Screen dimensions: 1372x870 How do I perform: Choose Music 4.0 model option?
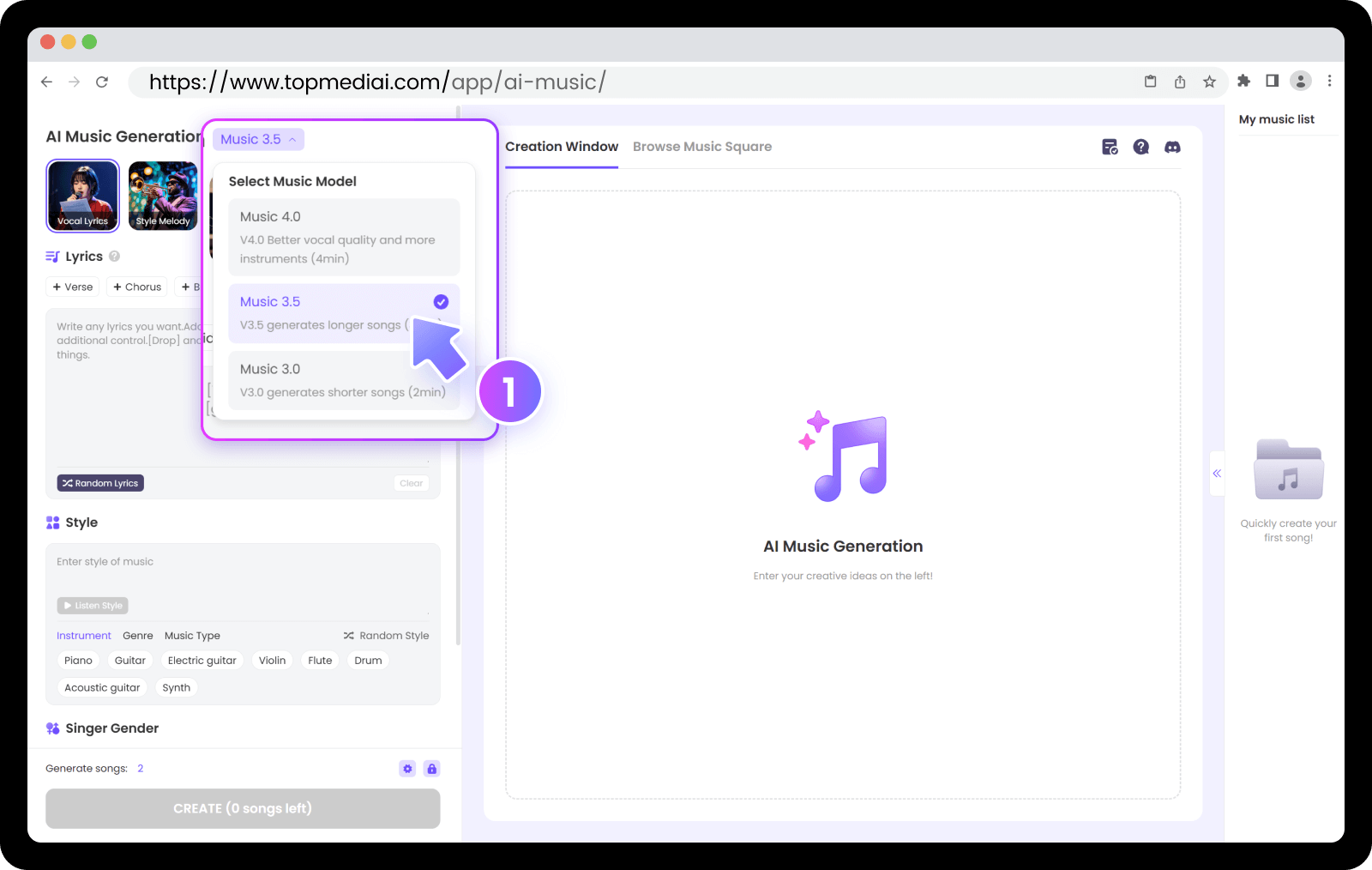(344, 237)
